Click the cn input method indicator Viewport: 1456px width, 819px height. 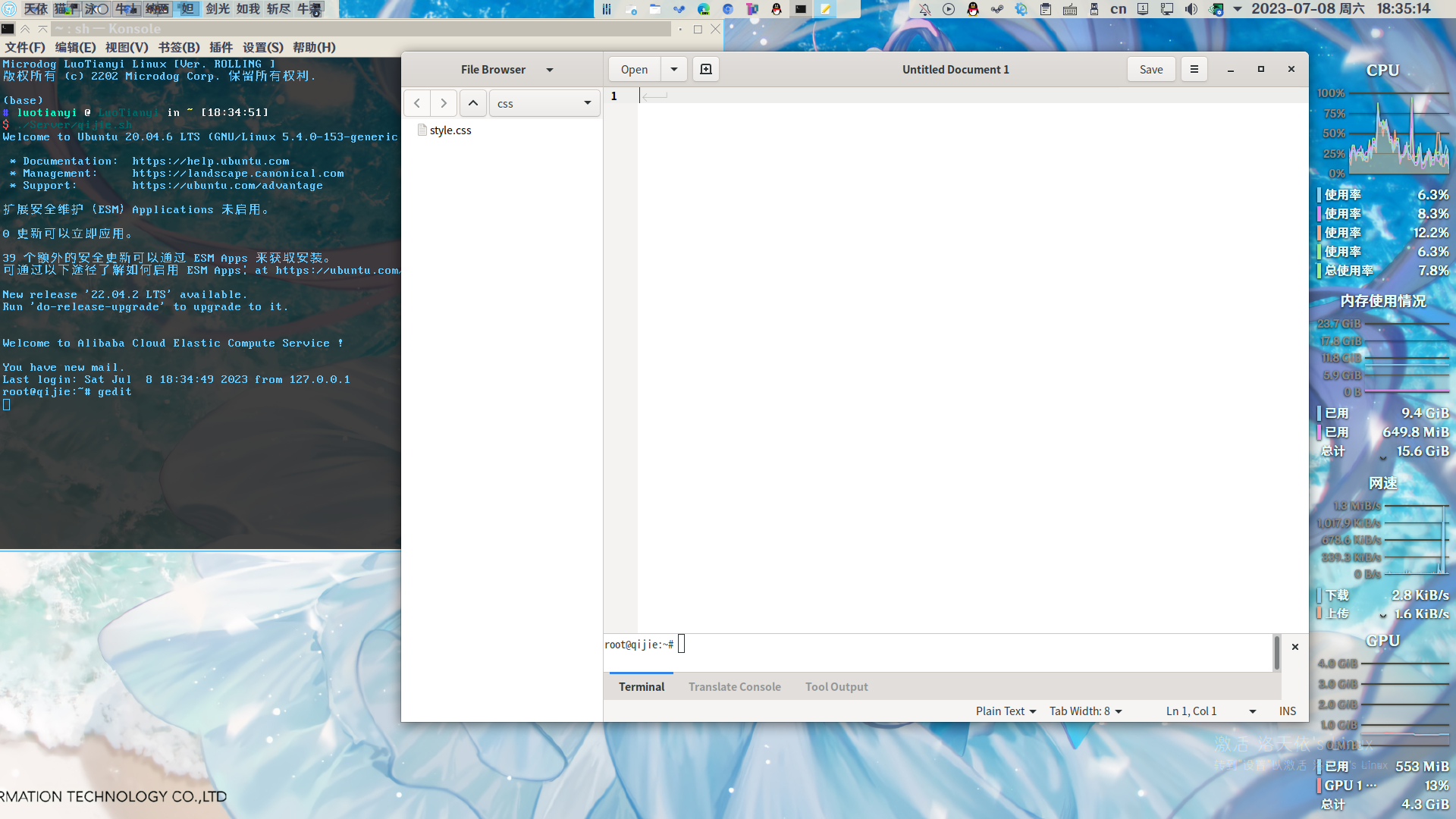[x=1118, y=9]
